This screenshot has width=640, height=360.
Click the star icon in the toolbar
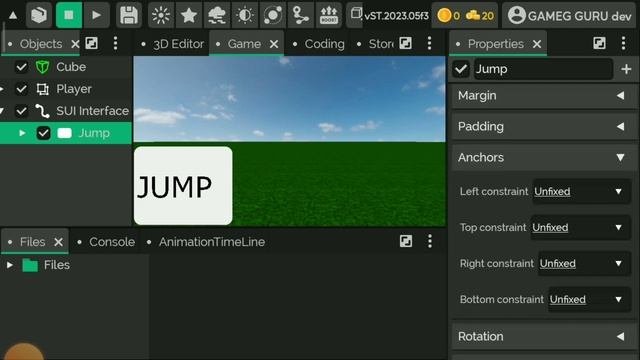point(189,15)
